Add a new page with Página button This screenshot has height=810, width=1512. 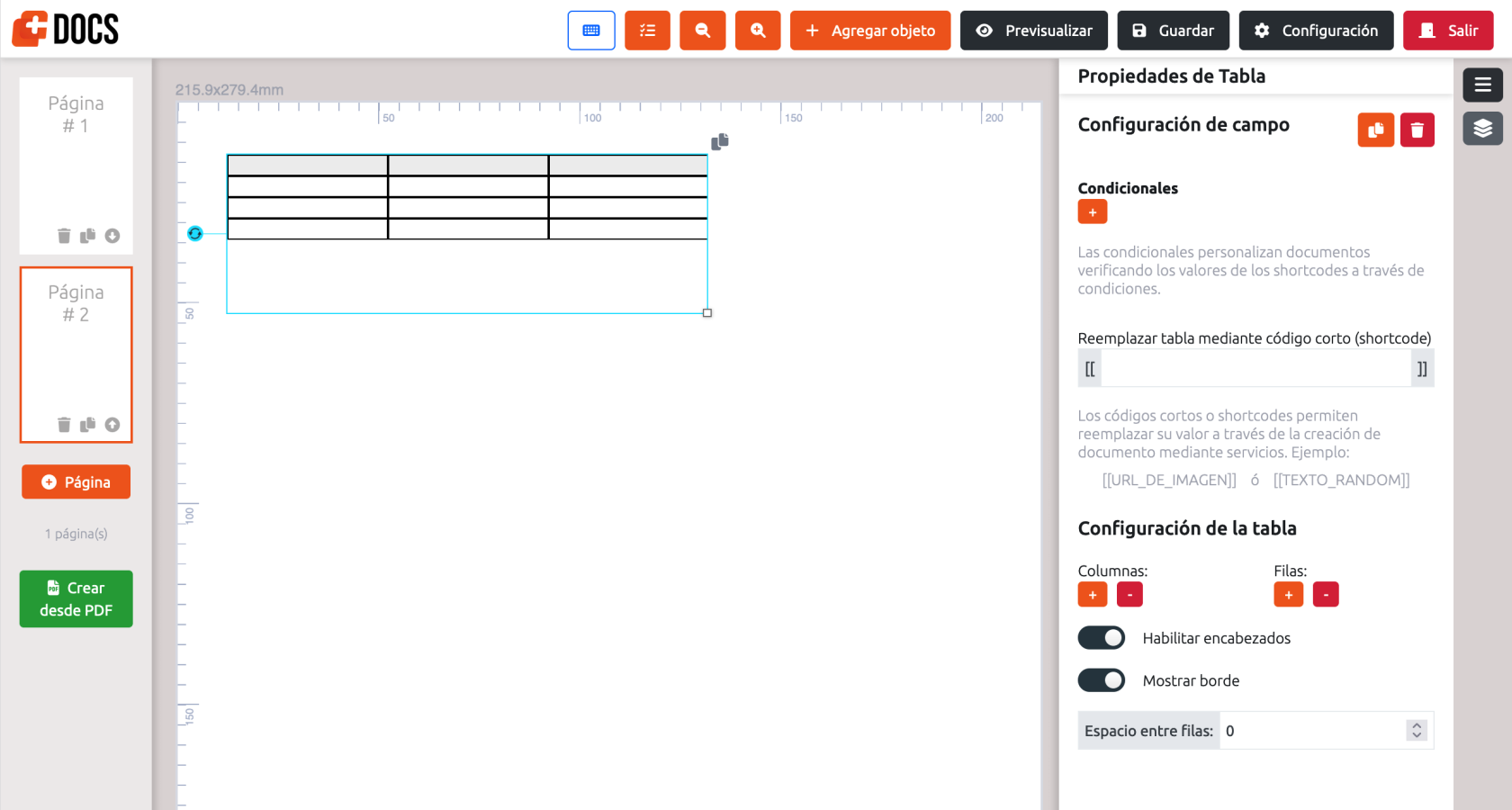pyautogui.click(x=76, y=482)
